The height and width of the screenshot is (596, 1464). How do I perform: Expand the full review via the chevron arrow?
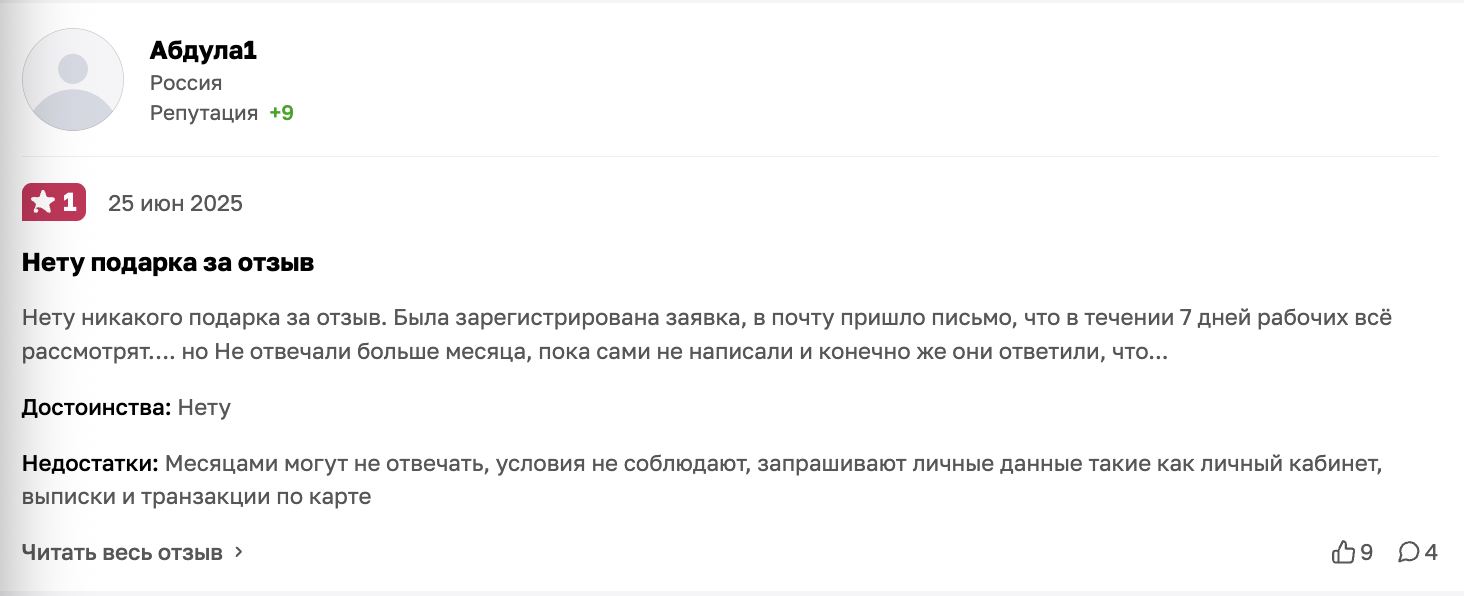pyautogui.click(x=238, y=551)
